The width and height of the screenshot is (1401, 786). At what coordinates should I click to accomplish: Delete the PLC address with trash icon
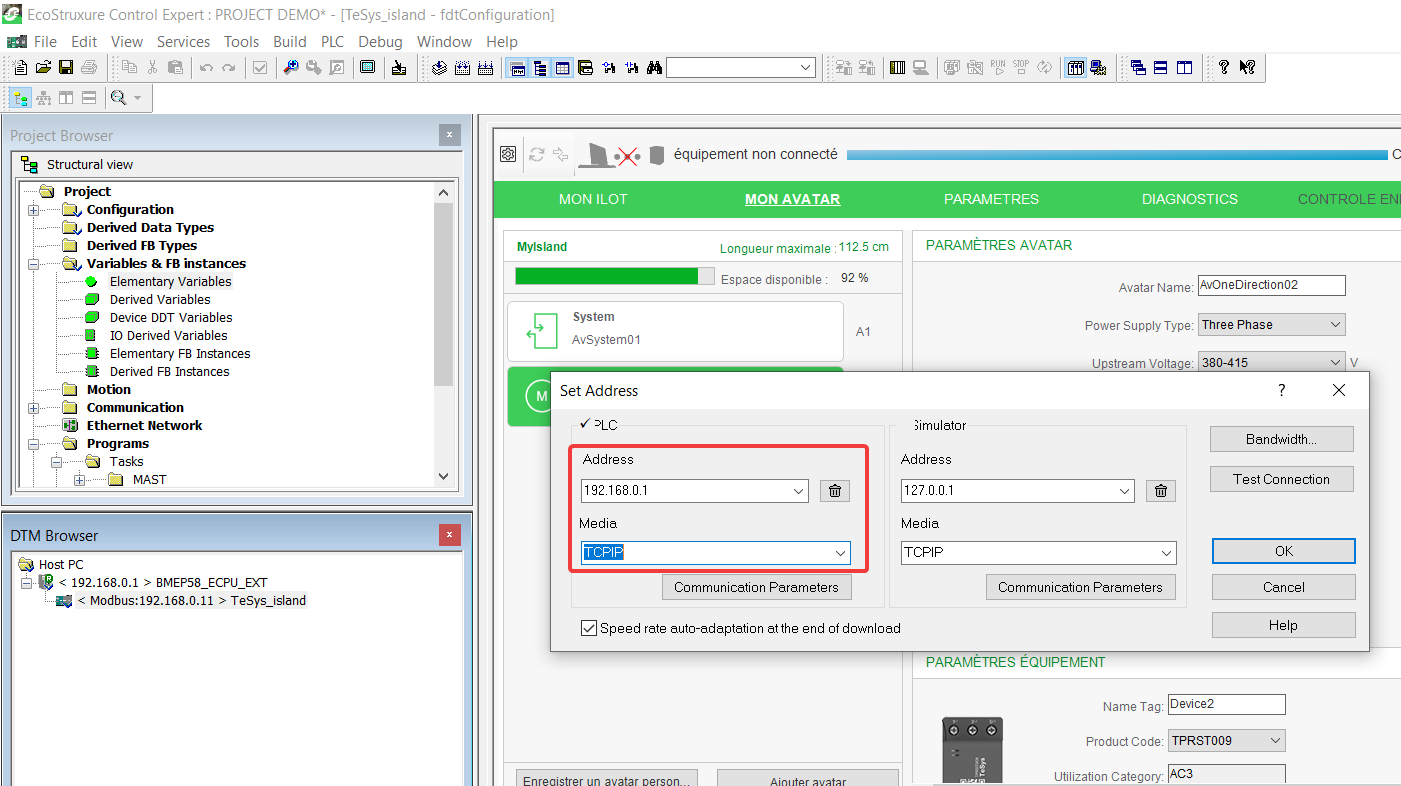835,491
